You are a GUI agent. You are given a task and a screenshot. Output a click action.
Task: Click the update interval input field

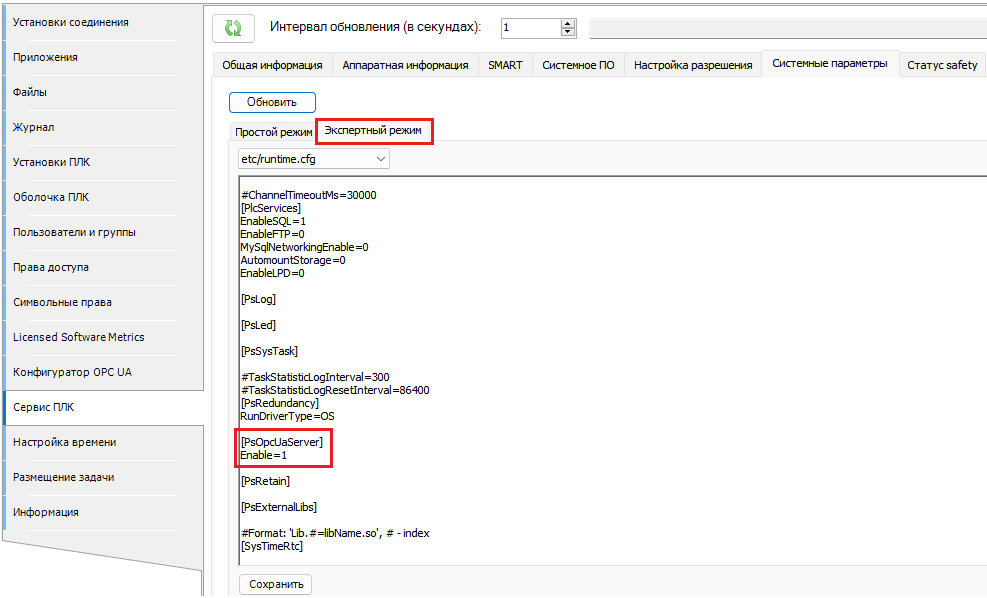[x=530, y=28]
